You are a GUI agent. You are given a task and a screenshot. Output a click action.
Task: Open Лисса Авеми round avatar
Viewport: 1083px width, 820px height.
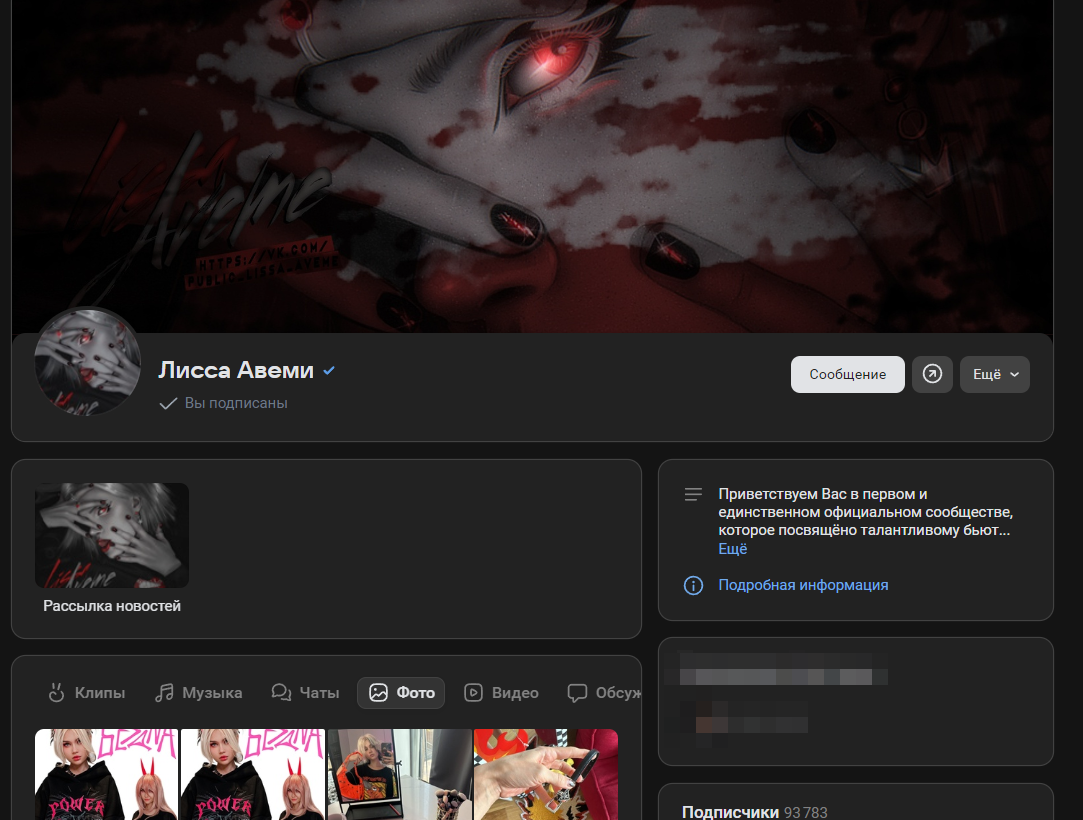click(x=88, y=362)
